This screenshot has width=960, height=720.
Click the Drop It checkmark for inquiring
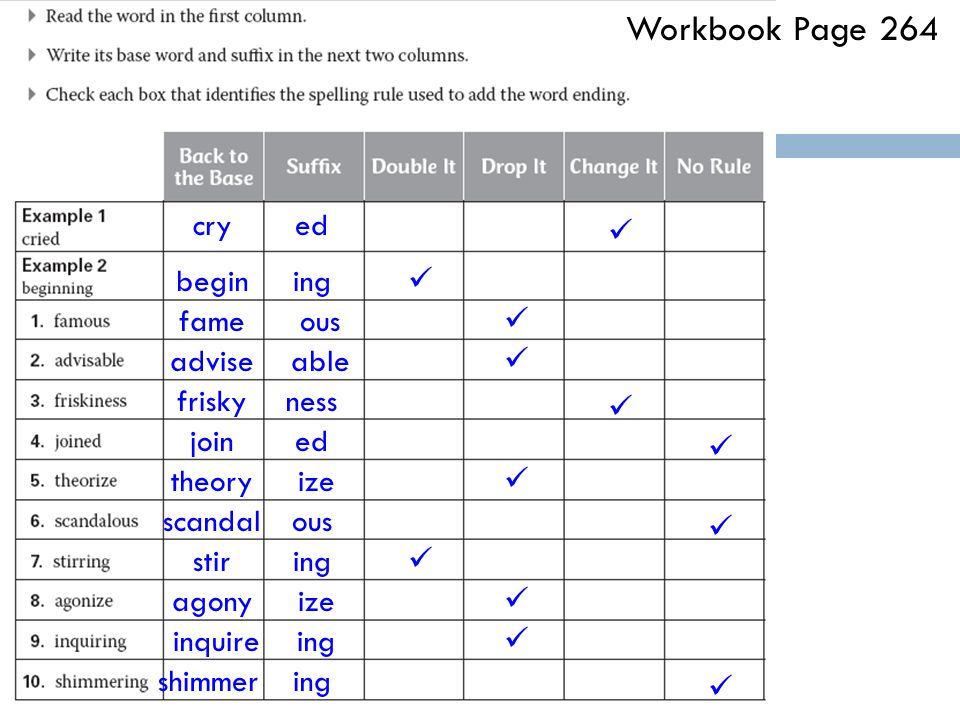(x=517, y=637)
